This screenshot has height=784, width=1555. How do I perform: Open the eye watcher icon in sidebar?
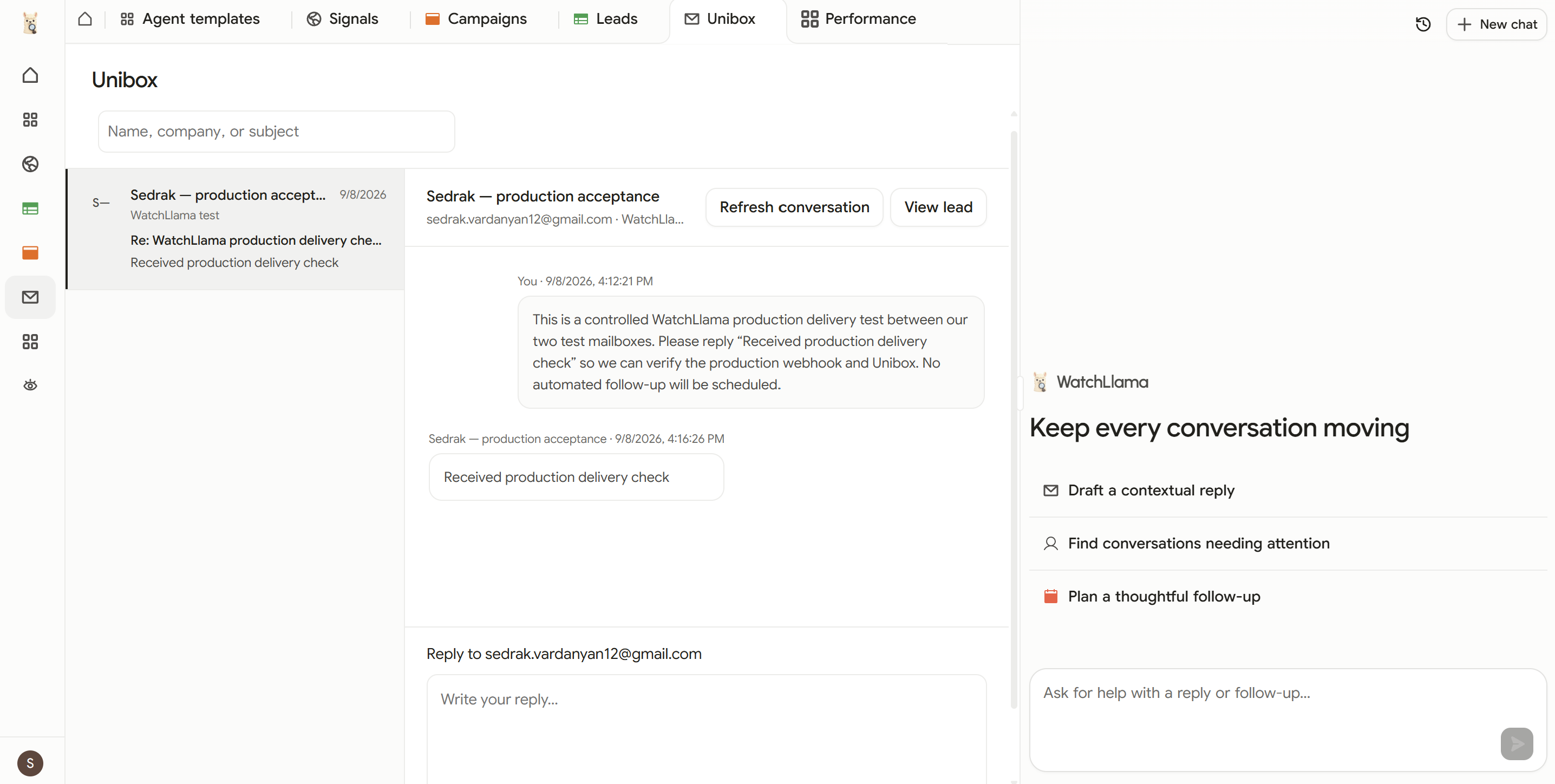[30, 385]
